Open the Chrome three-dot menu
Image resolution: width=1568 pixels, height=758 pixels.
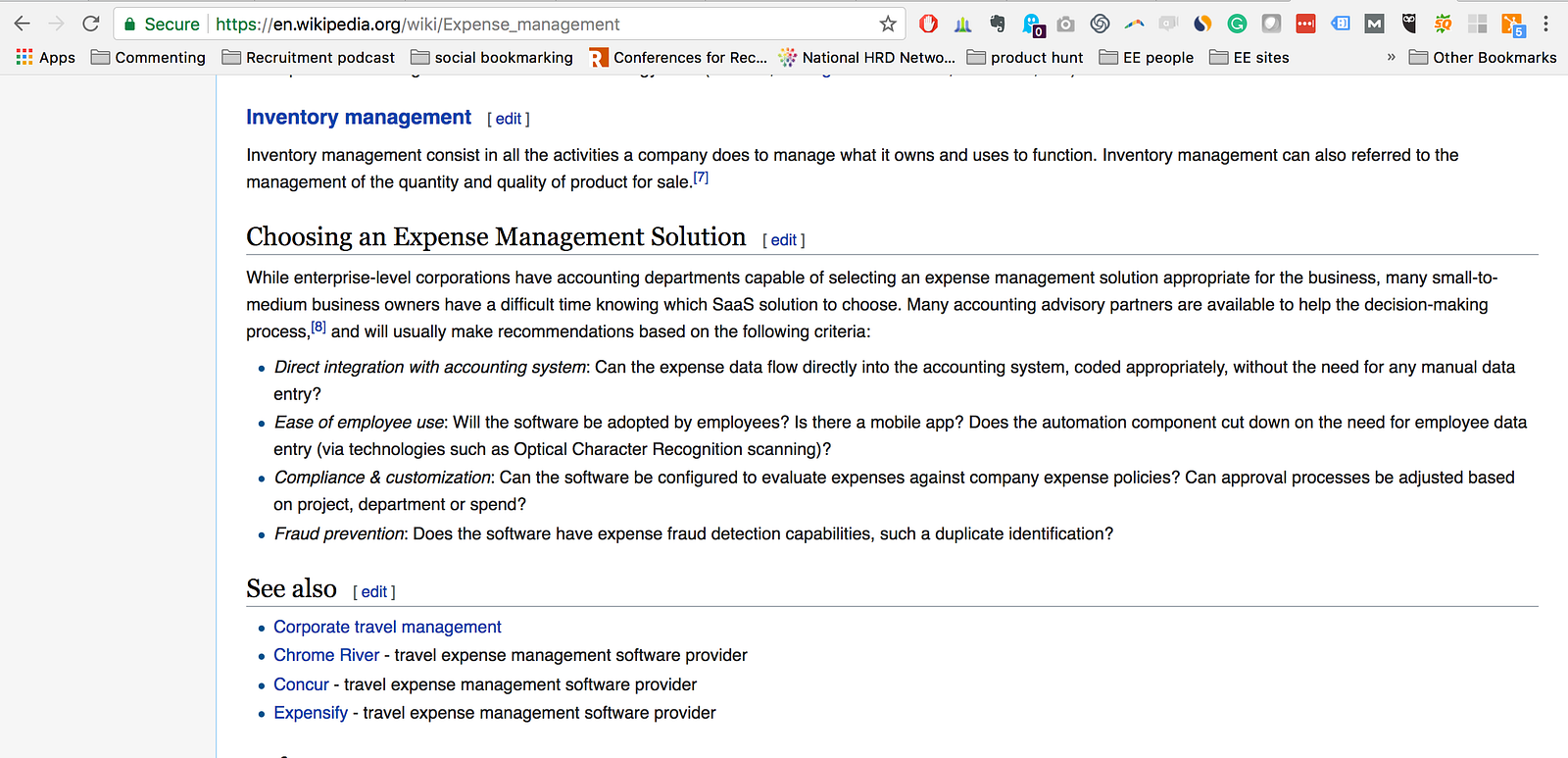coord(1546,24)
